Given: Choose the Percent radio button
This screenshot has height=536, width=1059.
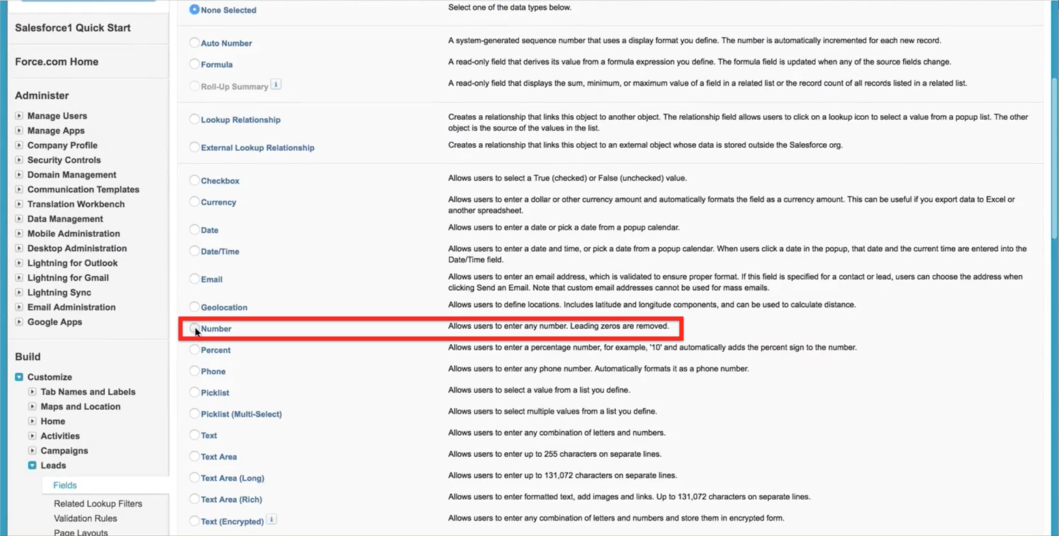Looking at the screenshot, I should (x=195, y=350).
